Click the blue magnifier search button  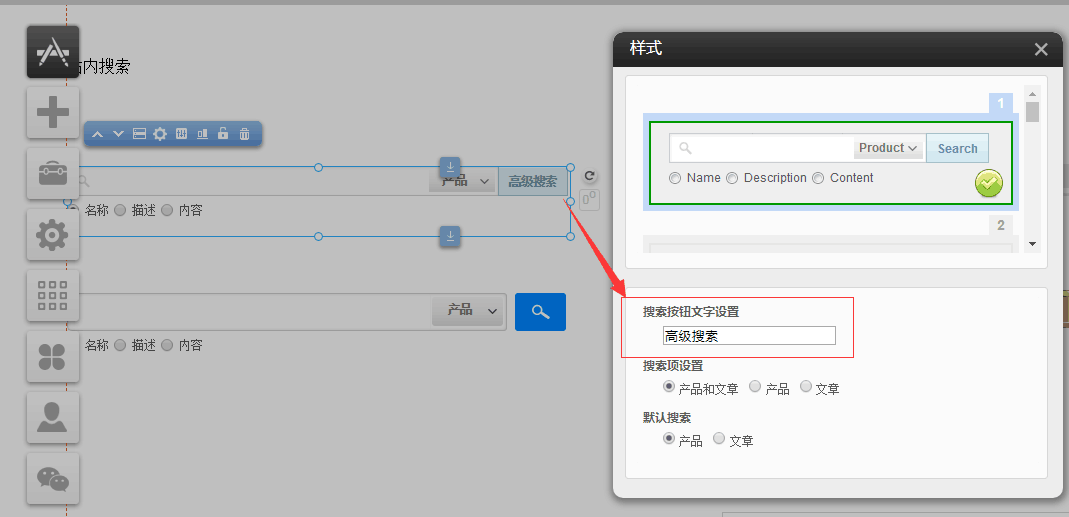[540, 312]
